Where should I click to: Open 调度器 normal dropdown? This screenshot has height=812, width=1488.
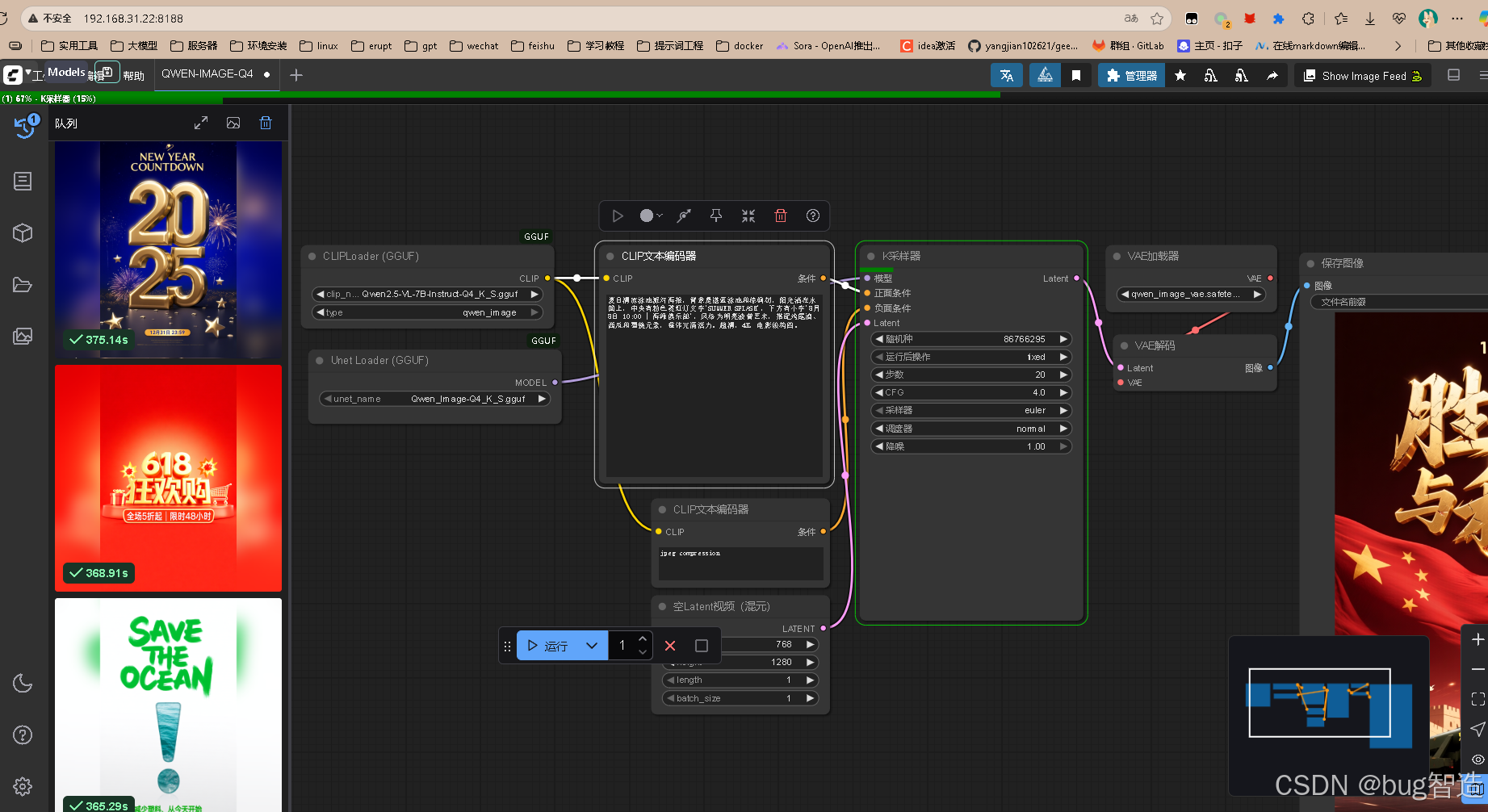tap(971, 429)
